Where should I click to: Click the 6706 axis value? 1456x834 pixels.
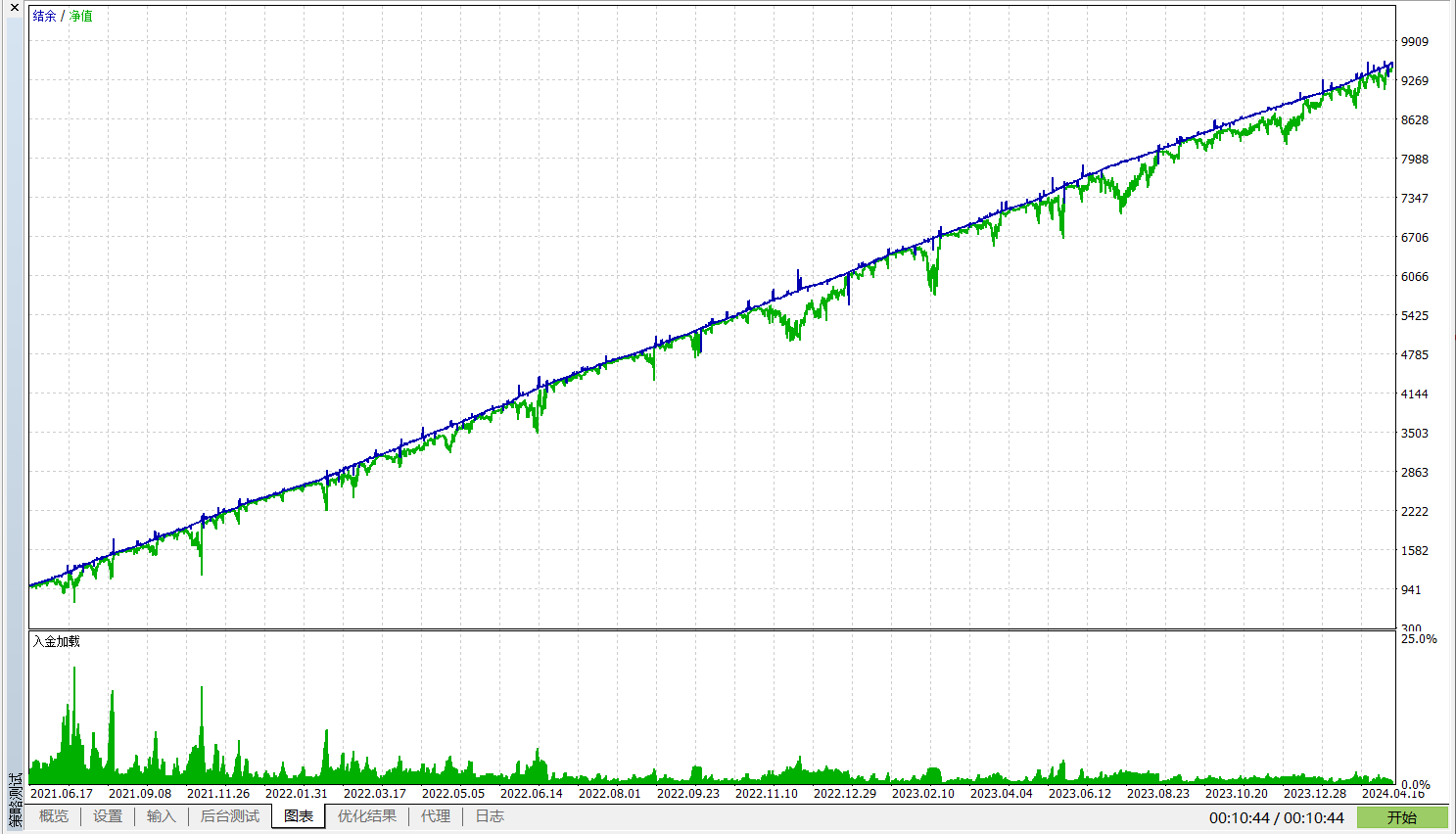click(1415, 238)
